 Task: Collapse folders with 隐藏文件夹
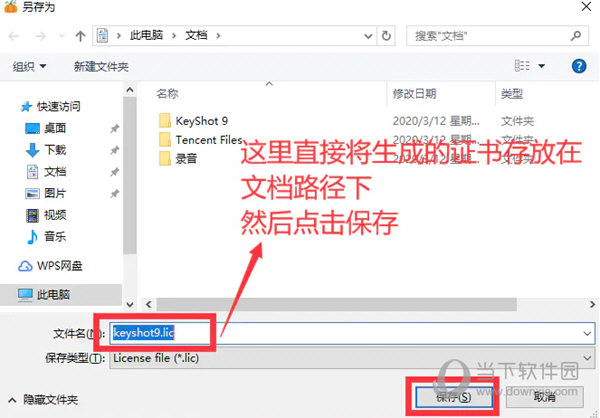point(42,400)
